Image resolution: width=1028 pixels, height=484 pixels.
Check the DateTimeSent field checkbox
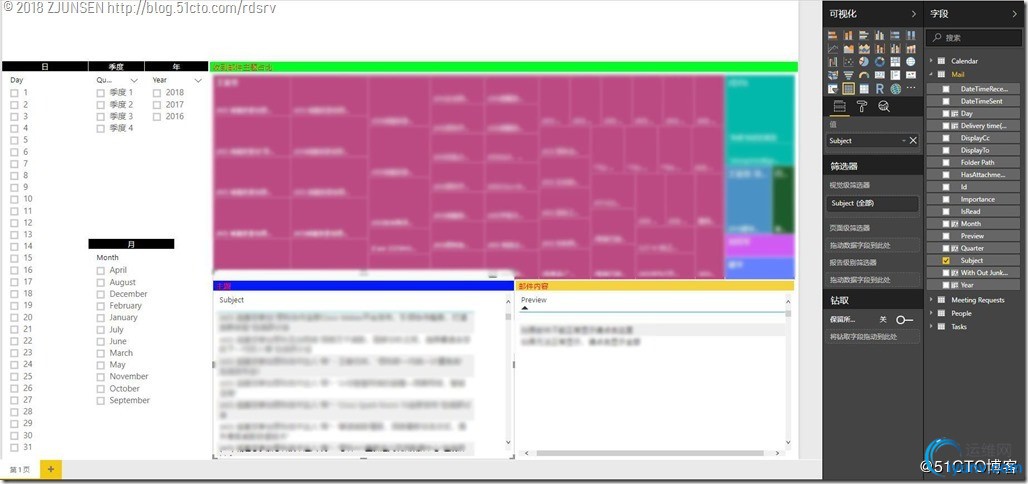(x=946, y=101)
